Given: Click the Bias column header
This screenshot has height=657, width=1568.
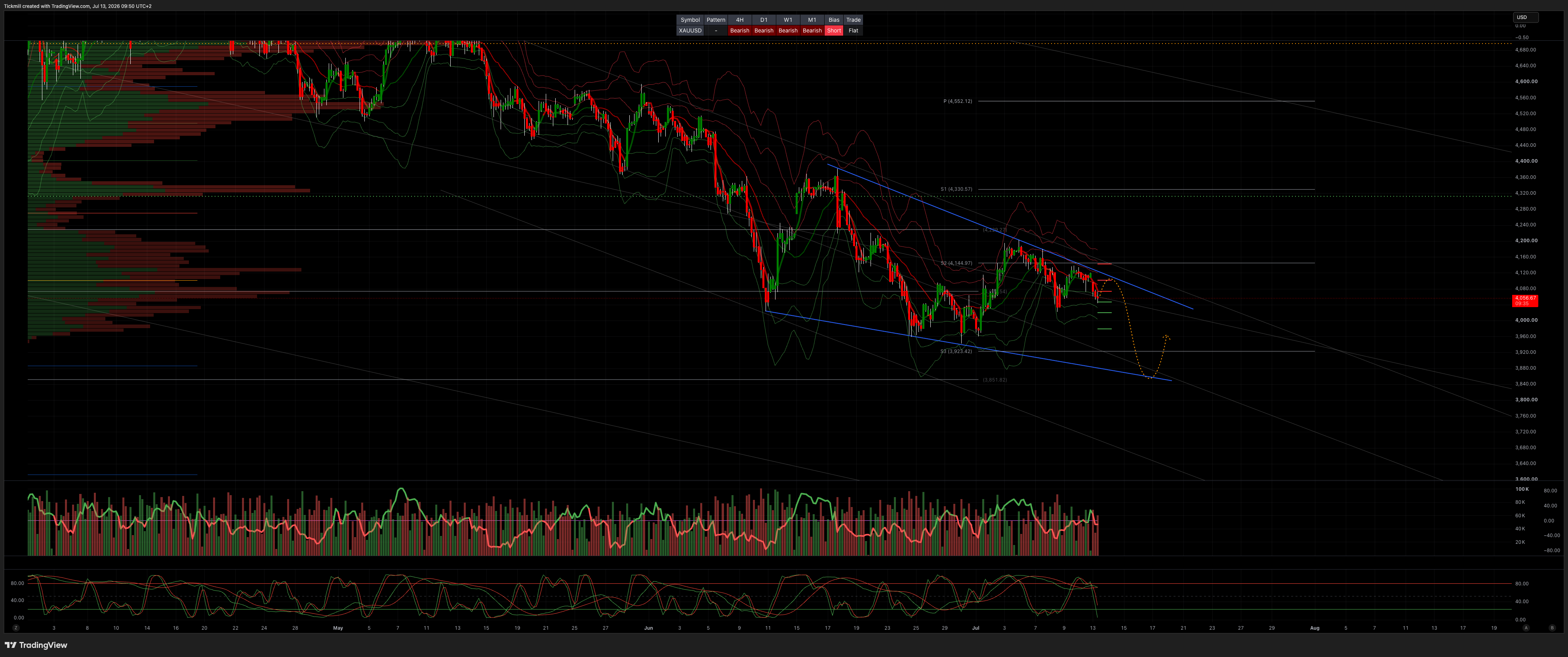Looking at the screenshot, I should 834,20.
